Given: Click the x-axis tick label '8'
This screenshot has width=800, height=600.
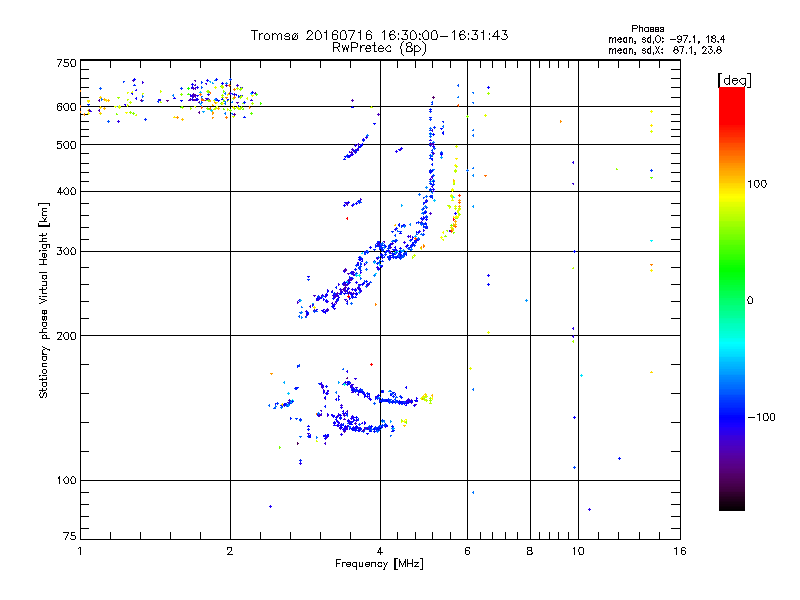Looking at the screenshot, I should click(530, 551).
